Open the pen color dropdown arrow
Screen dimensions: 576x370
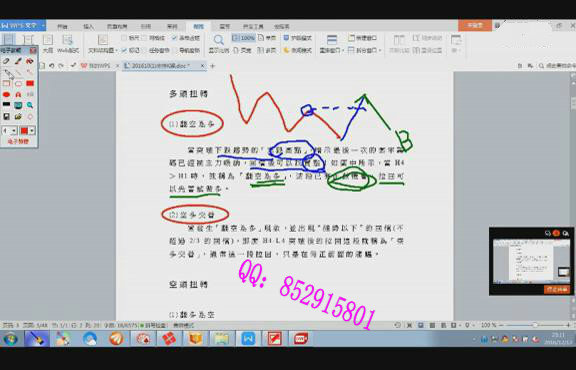pos(32,131)
